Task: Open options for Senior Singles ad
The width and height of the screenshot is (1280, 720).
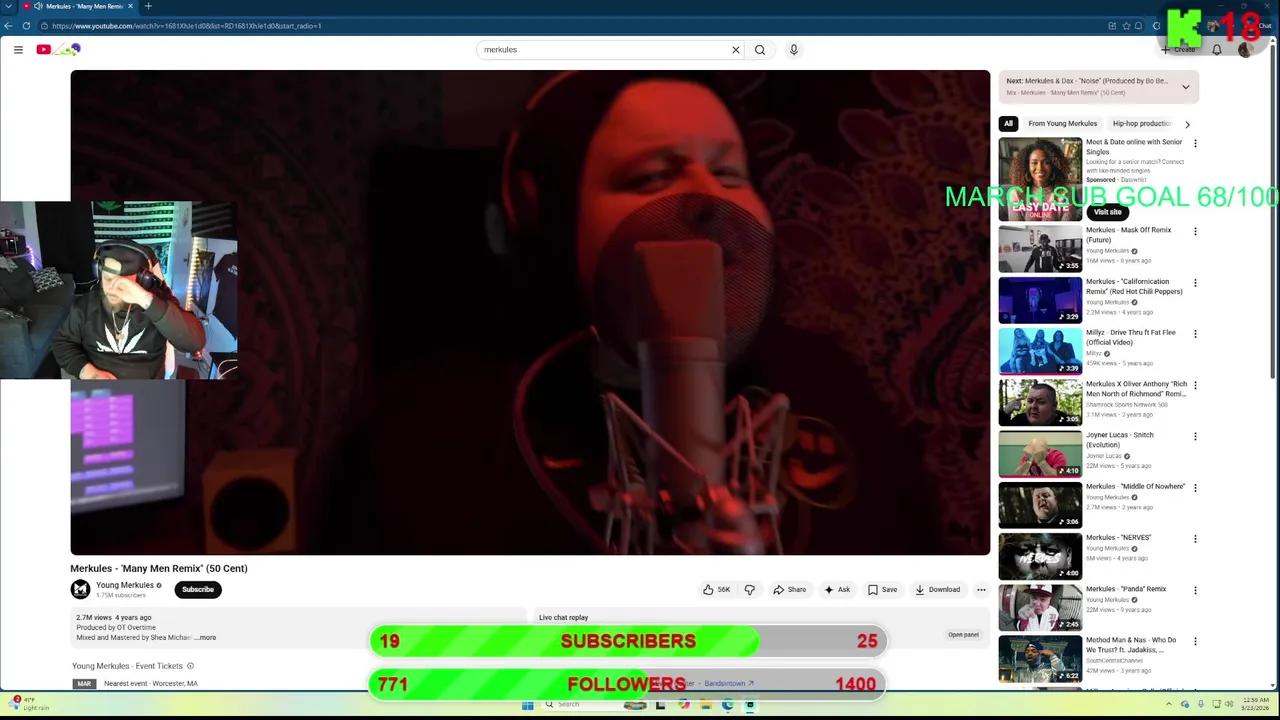Action: click(1195, 143)
